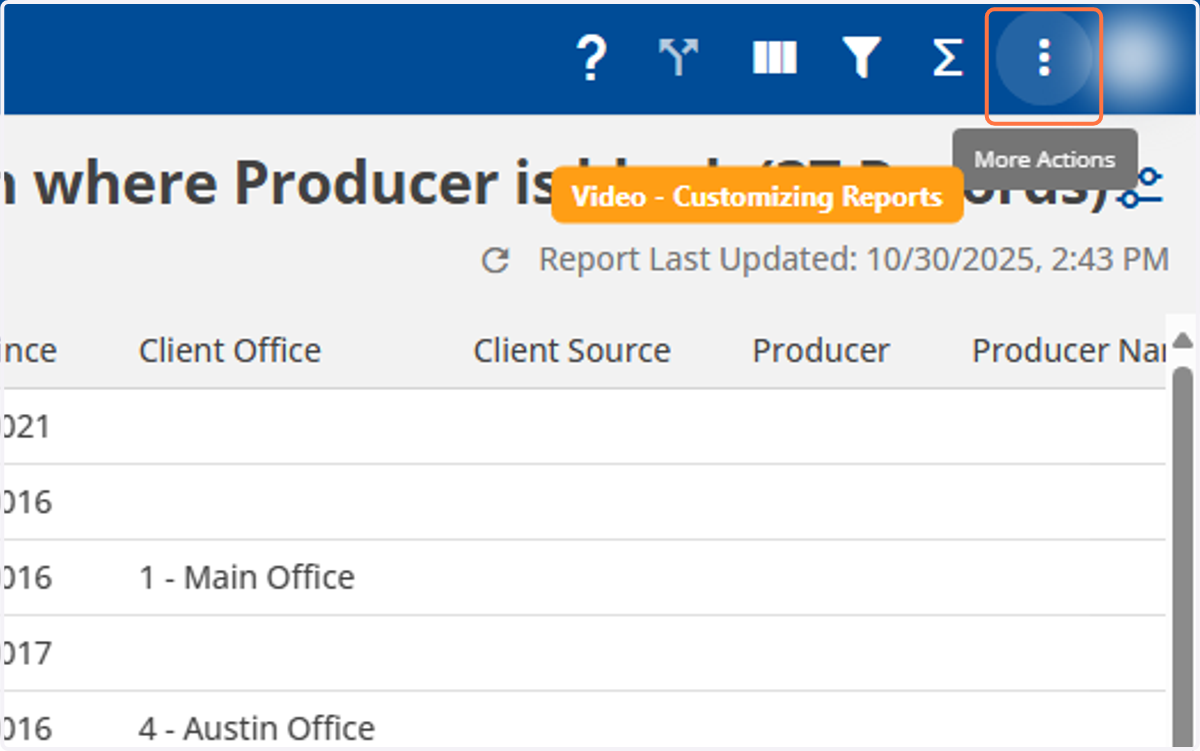Sort by the Client Office column header
The image size is (1200, 751).
(x=230, y=351)
